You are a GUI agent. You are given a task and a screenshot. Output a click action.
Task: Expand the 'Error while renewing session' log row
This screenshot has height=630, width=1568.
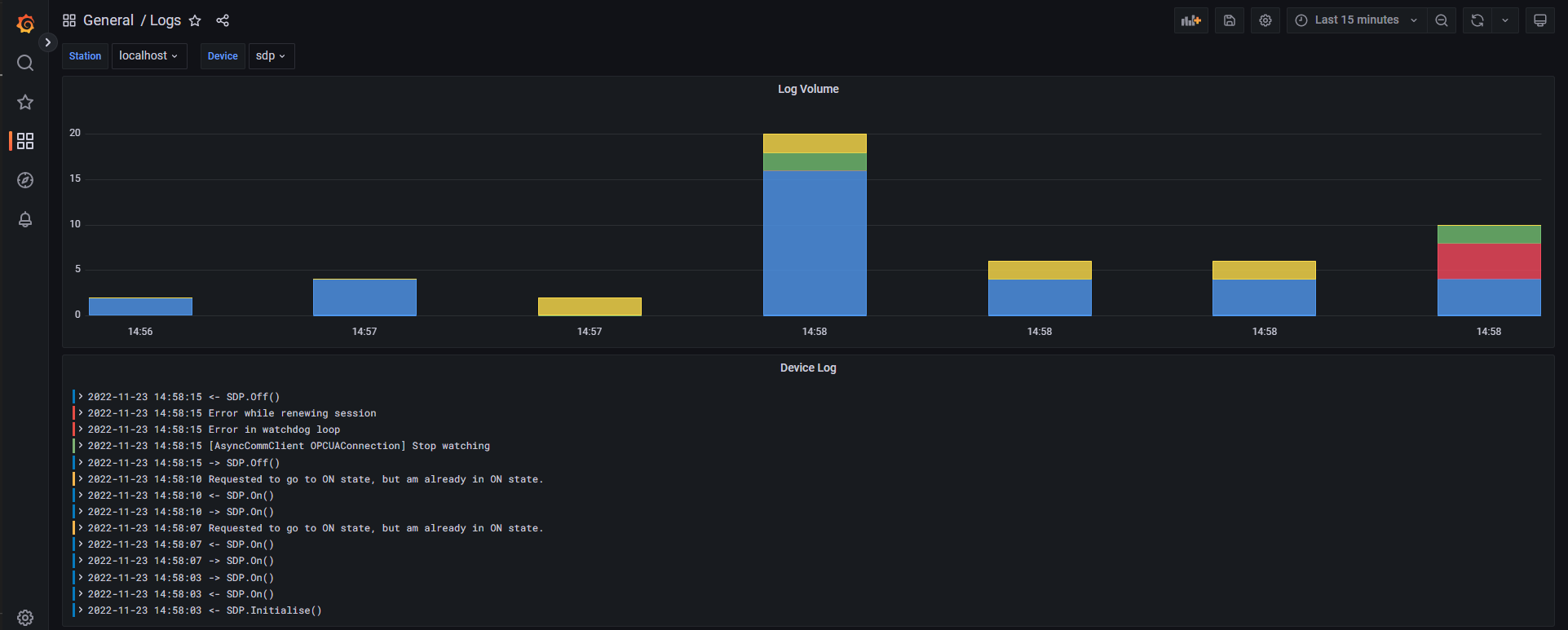(x=81, y=413)
